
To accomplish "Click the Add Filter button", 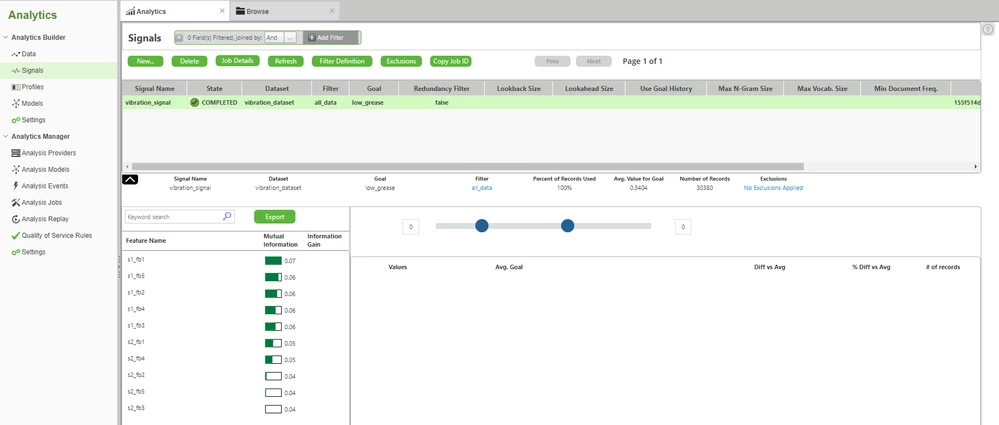I will [x=330, y=38].
